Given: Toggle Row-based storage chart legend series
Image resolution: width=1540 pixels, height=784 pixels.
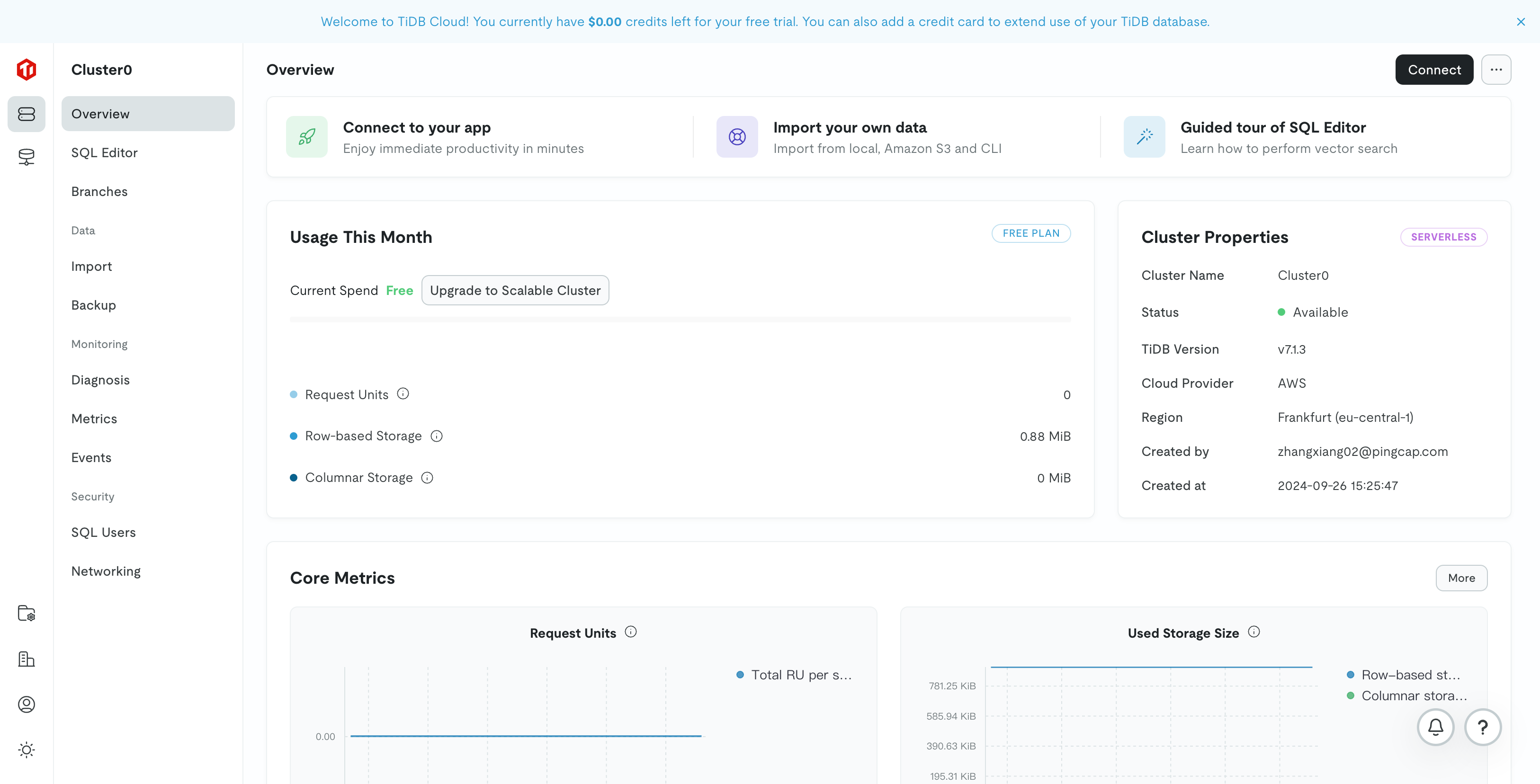Looking at the screenshot, I should [1405, 675].
